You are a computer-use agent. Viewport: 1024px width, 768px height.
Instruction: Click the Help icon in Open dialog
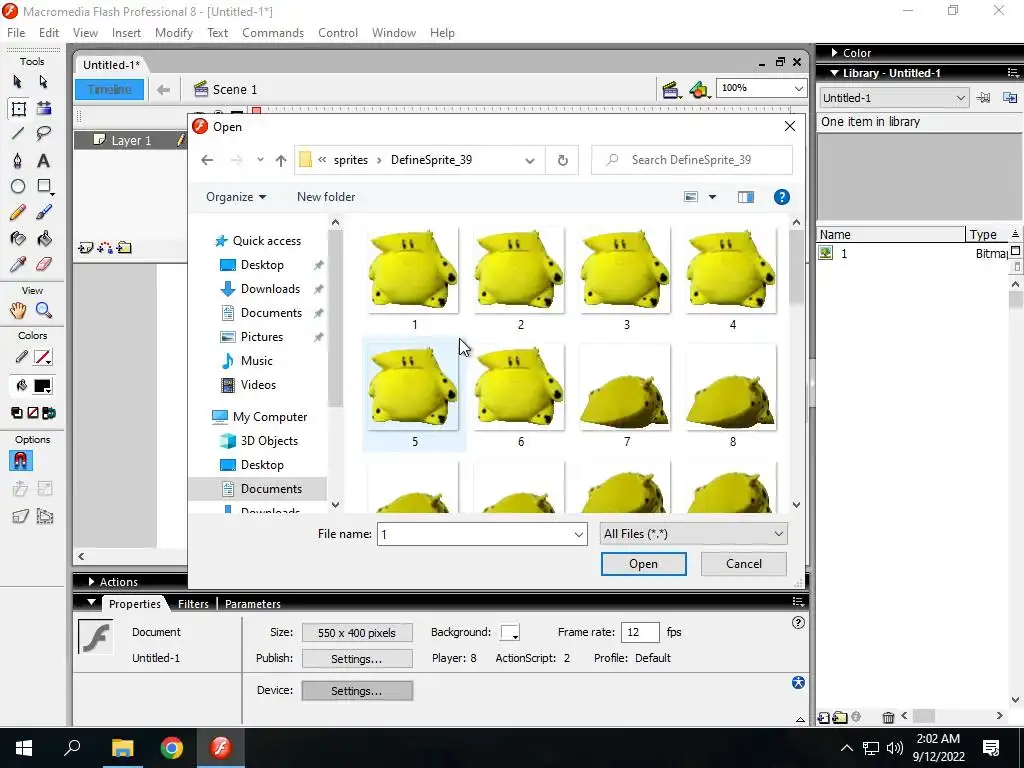pos(781,197)
